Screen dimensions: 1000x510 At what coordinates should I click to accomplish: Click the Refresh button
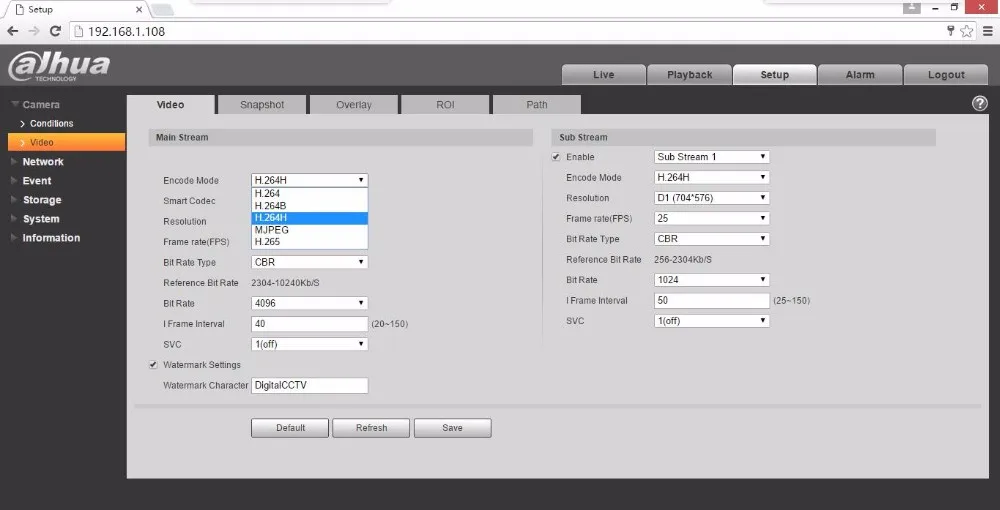371,428
